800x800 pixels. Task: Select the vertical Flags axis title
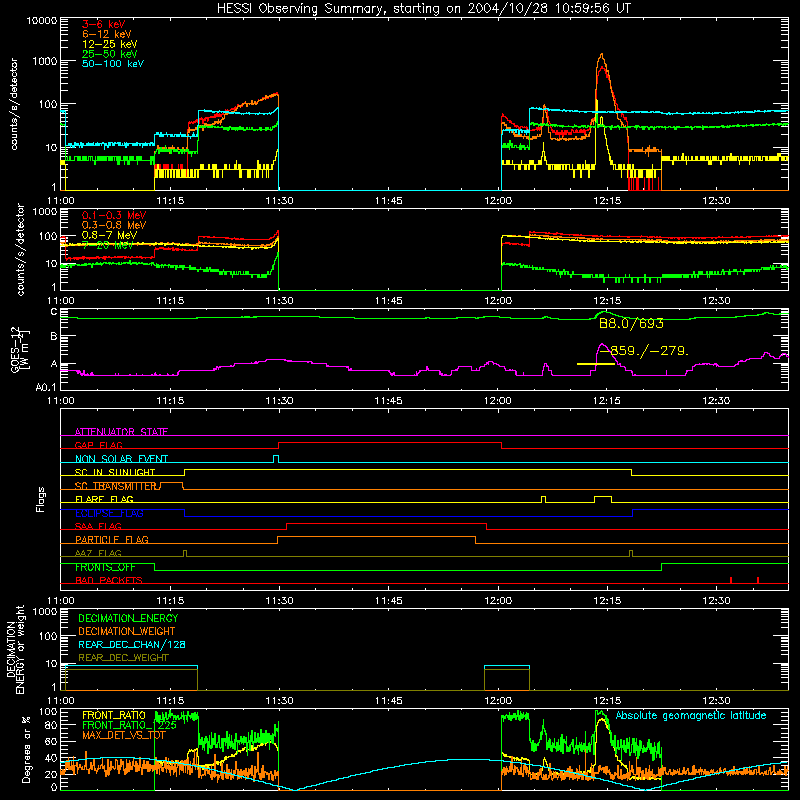click(41, 499)
